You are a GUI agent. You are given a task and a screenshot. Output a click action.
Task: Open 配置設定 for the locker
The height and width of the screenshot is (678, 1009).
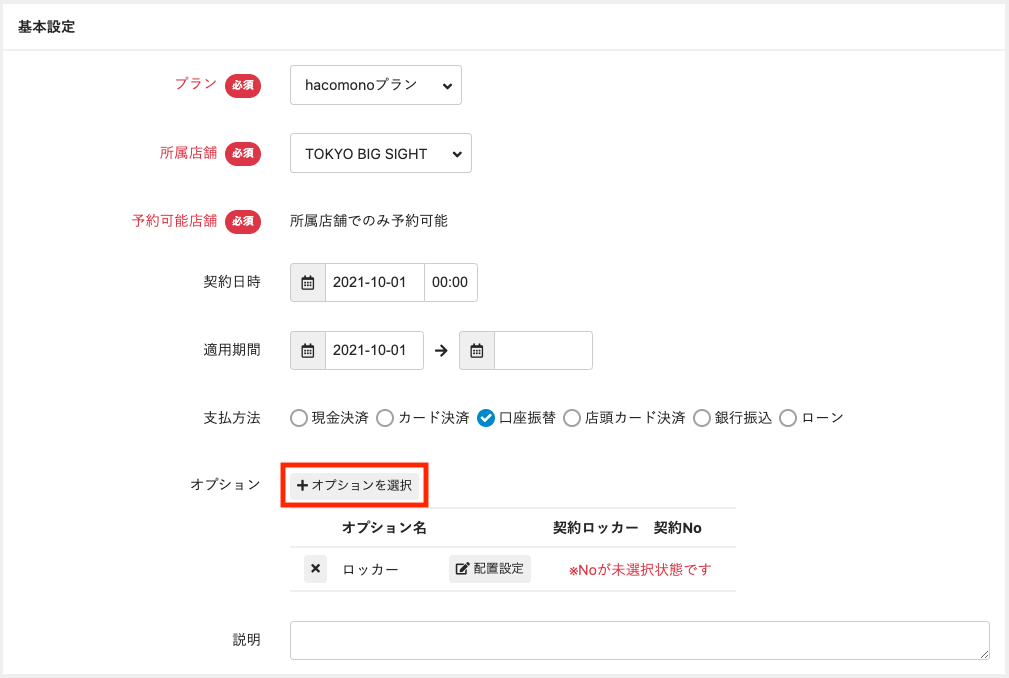point(490,569)
